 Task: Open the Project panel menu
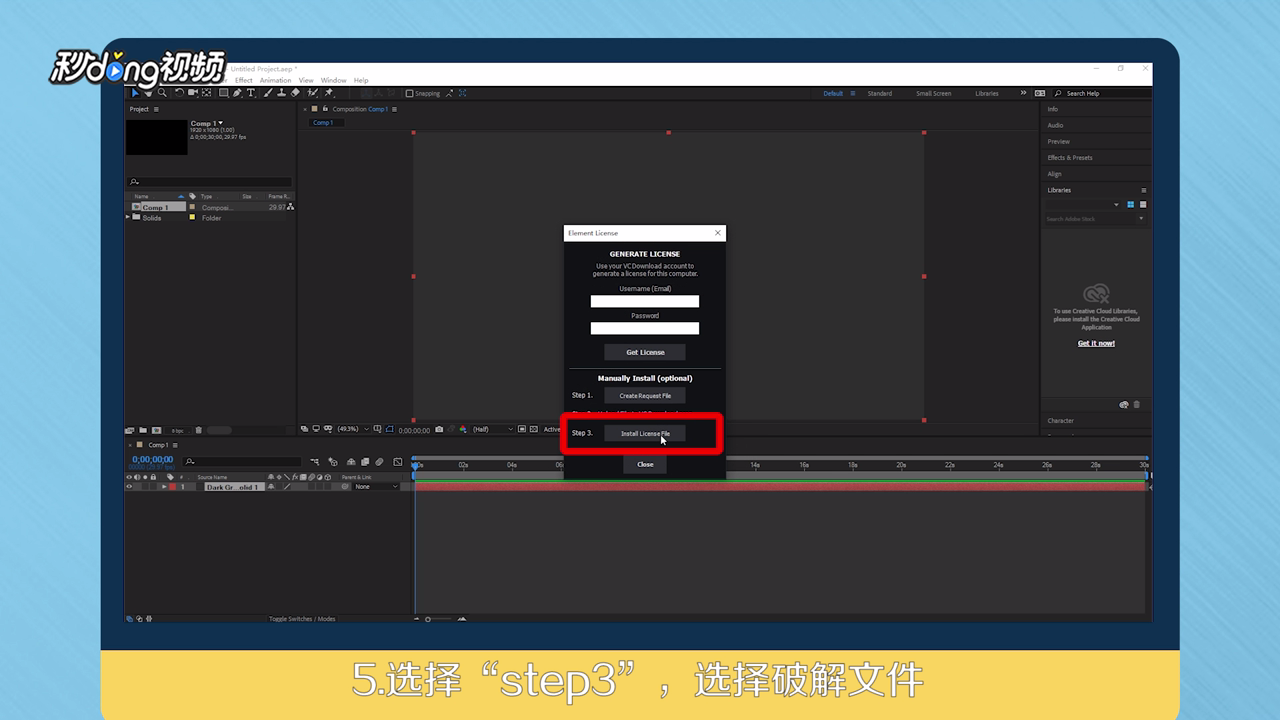(x=156, y=109)
